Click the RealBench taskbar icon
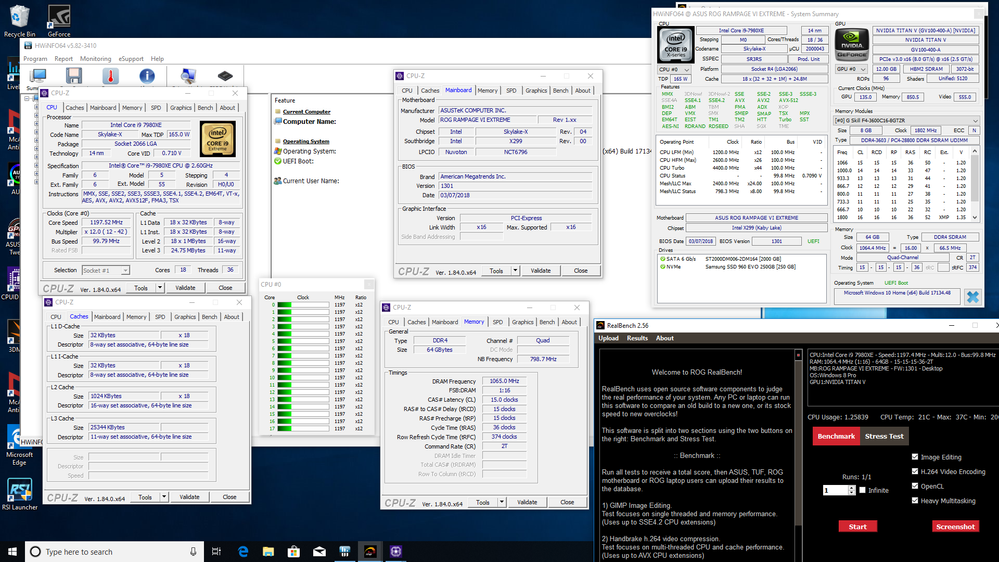 click(x=370, y=552)
